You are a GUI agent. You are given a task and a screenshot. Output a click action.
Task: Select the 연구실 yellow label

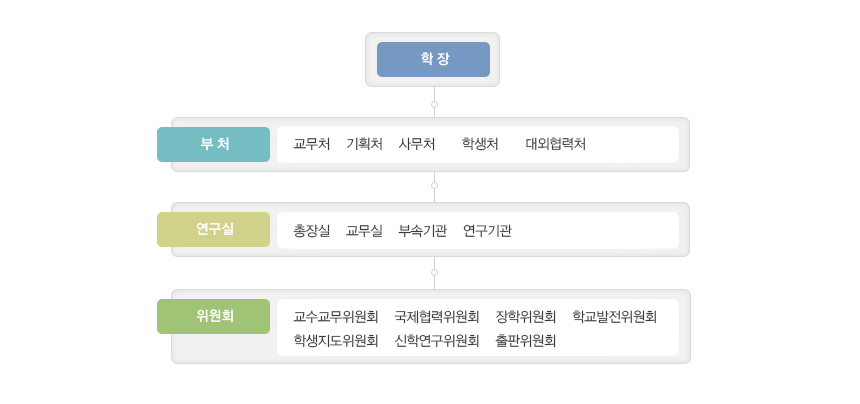213,229
